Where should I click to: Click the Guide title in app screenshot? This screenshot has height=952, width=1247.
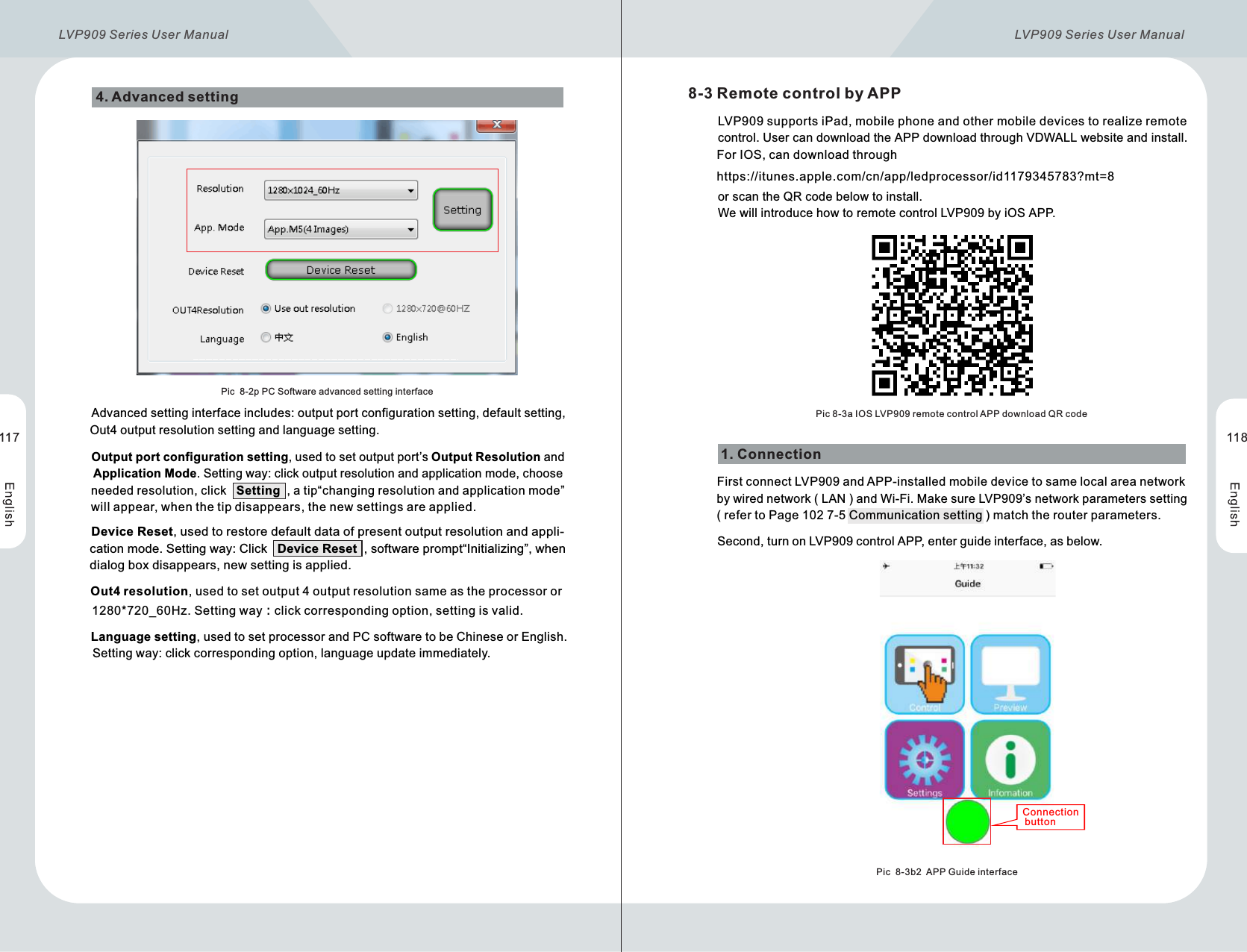968,583
